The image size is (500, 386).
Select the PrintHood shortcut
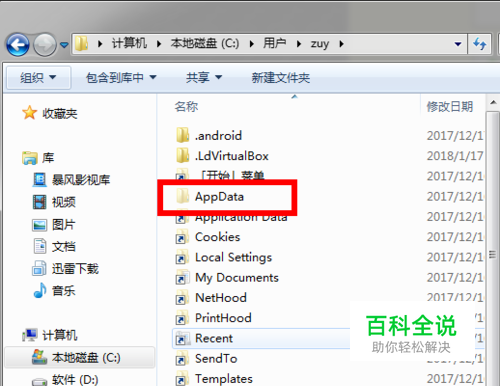click(x=223, y=318)
